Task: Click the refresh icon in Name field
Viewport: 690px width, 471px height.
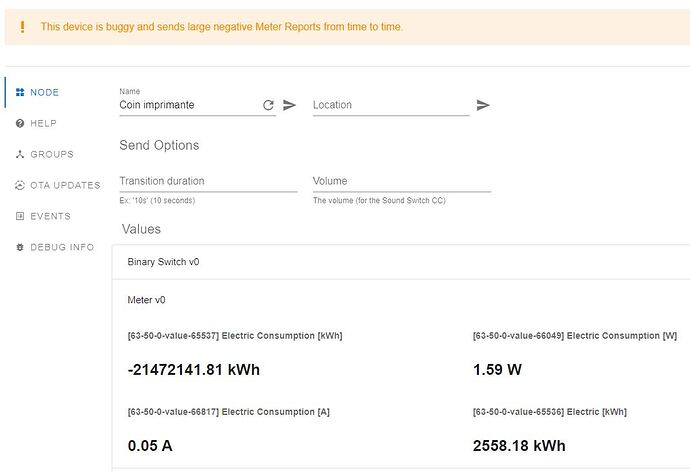Action: pyautogui.click(x=268, y=105)
